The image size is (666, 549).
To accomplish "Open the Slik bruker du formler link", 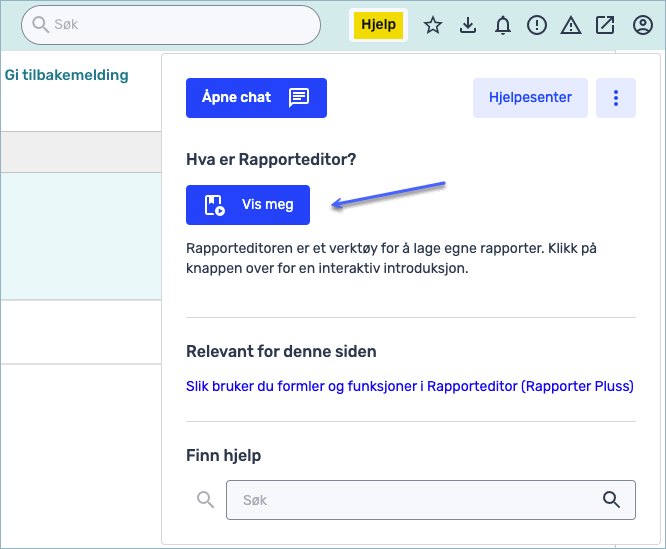I will pyautogui.click(x=409, y=386).
